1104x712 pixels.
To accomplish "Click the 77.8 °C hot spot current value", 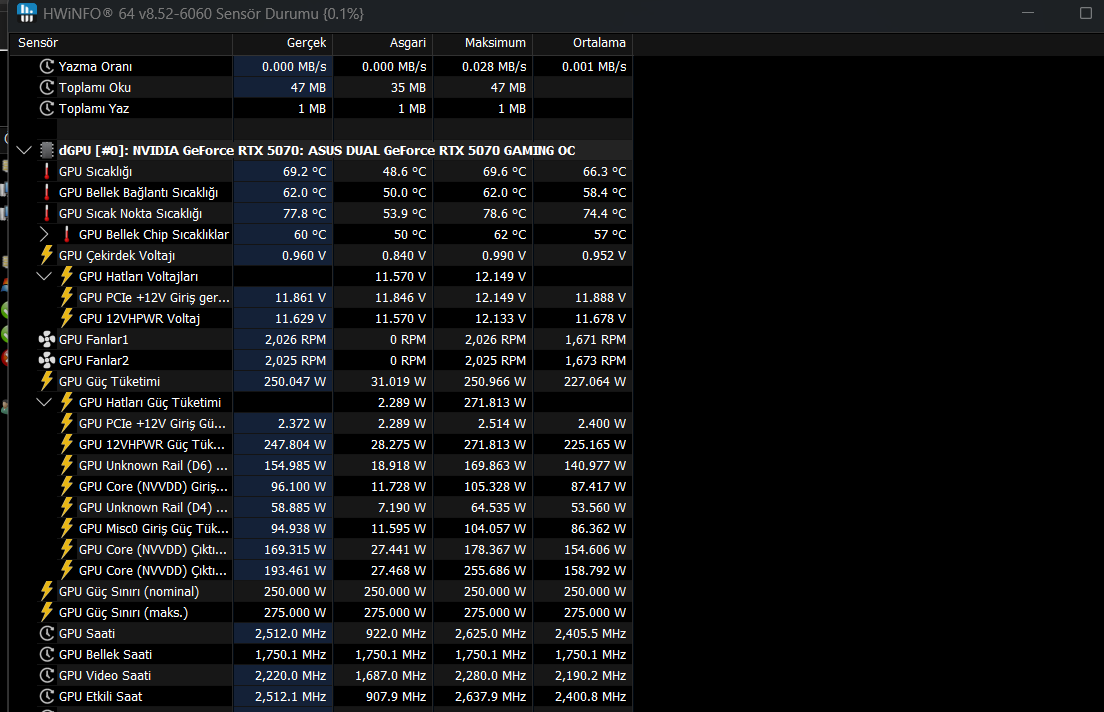I will click(304, 213).
